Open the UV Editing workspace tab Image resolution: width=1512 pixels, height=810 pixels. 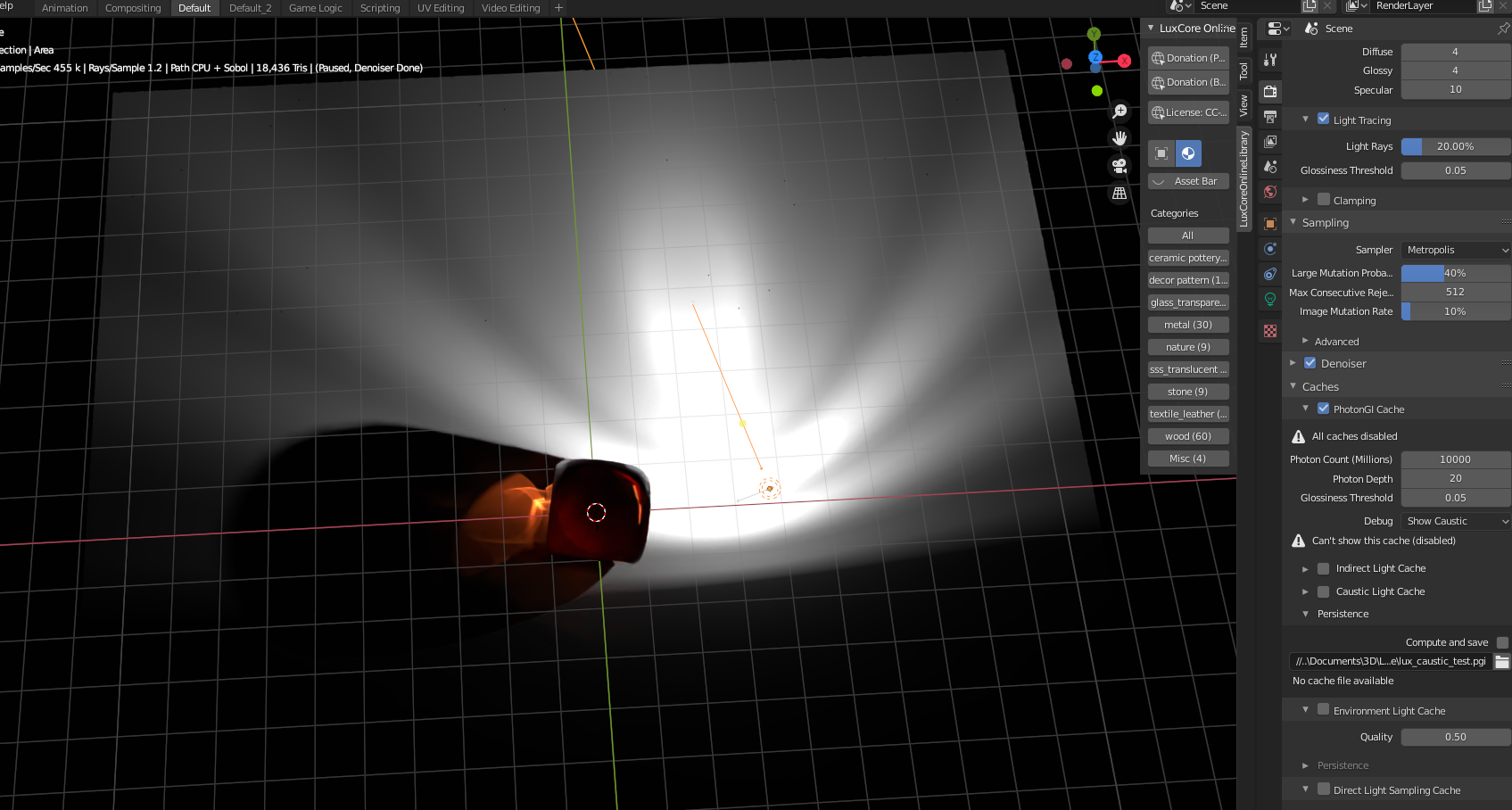coord(441,8)
